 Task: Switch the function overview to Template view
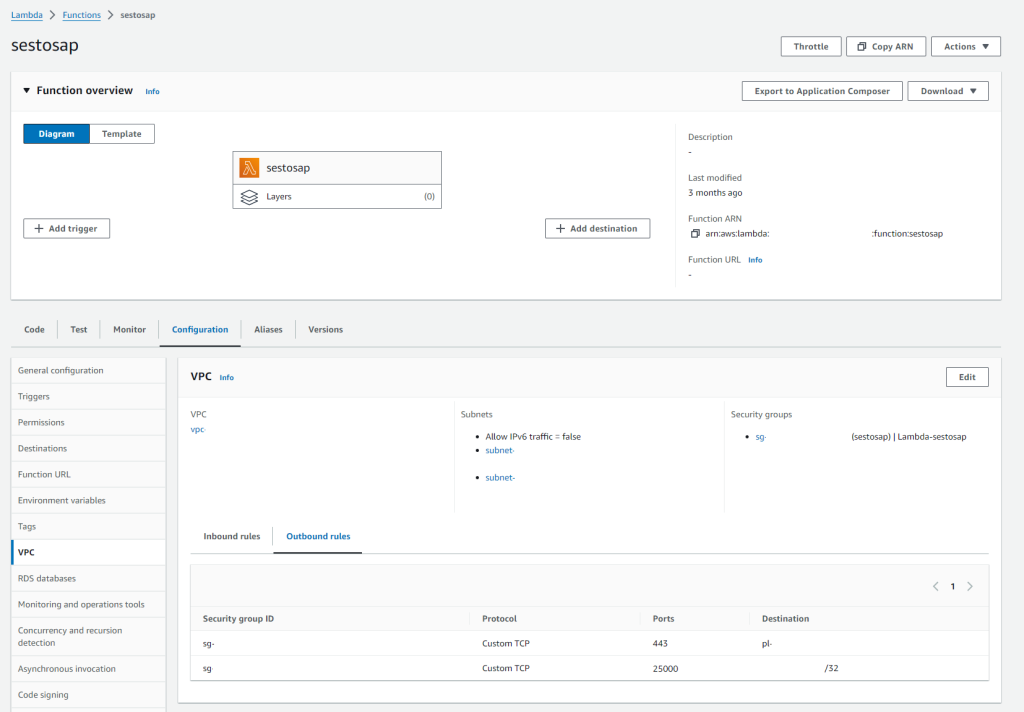coord(121,133)
